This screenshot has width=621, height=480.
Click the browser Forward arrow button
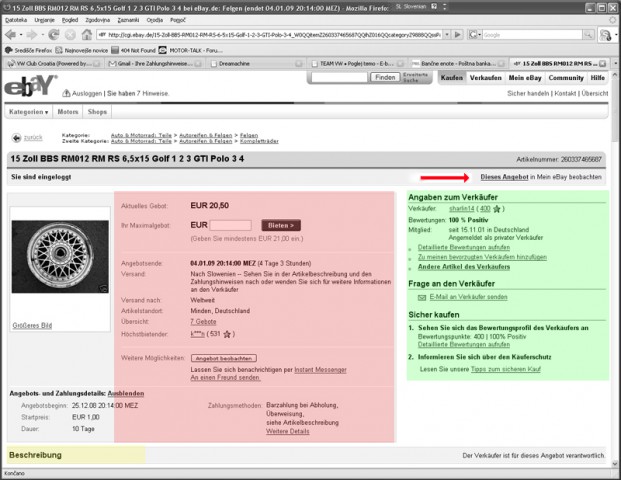pyautogui.click(x=32, y=35)
